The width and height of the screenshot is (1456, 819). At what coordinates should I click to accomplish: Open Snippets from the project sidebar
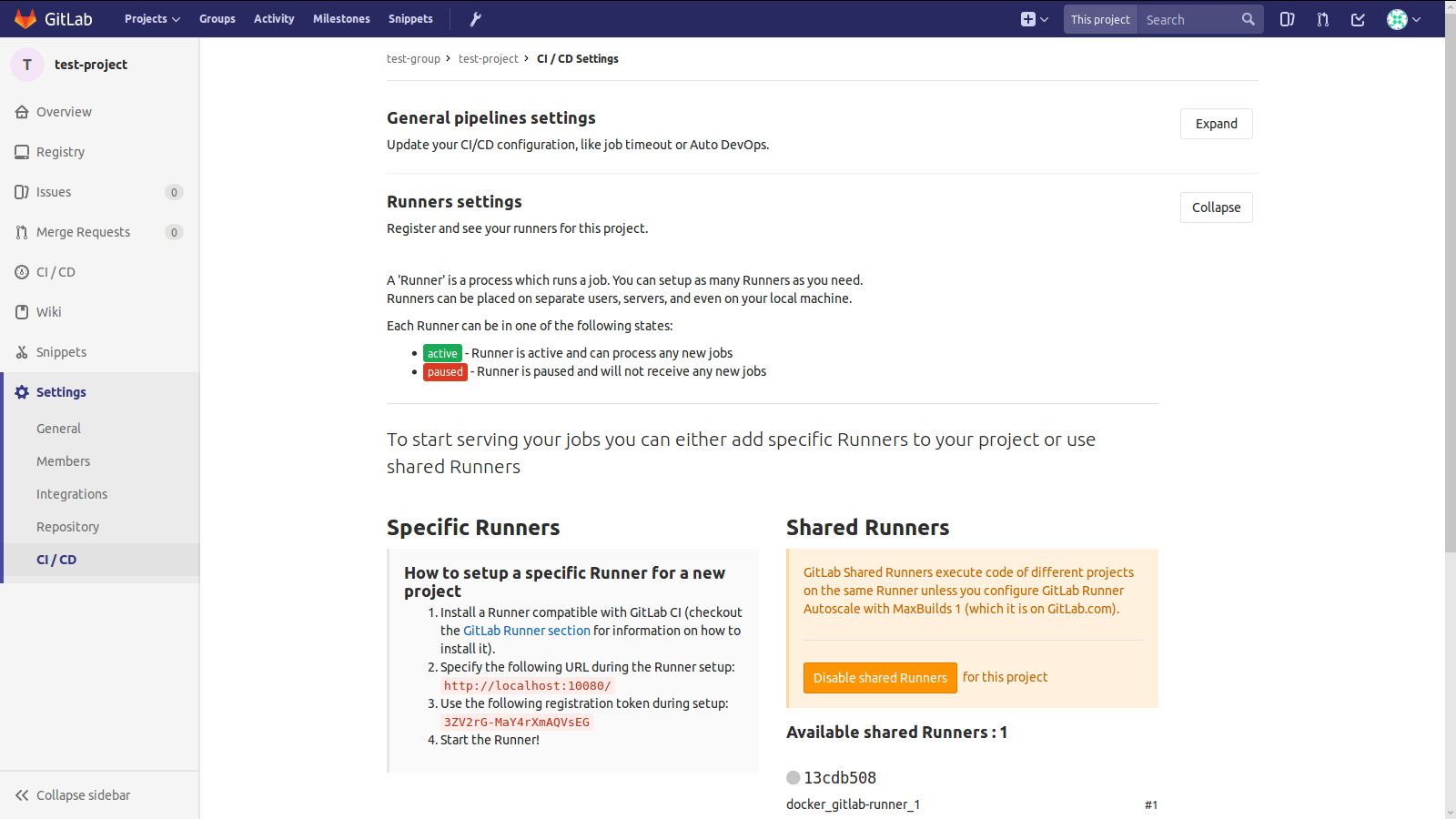click(x=61, y=351)
